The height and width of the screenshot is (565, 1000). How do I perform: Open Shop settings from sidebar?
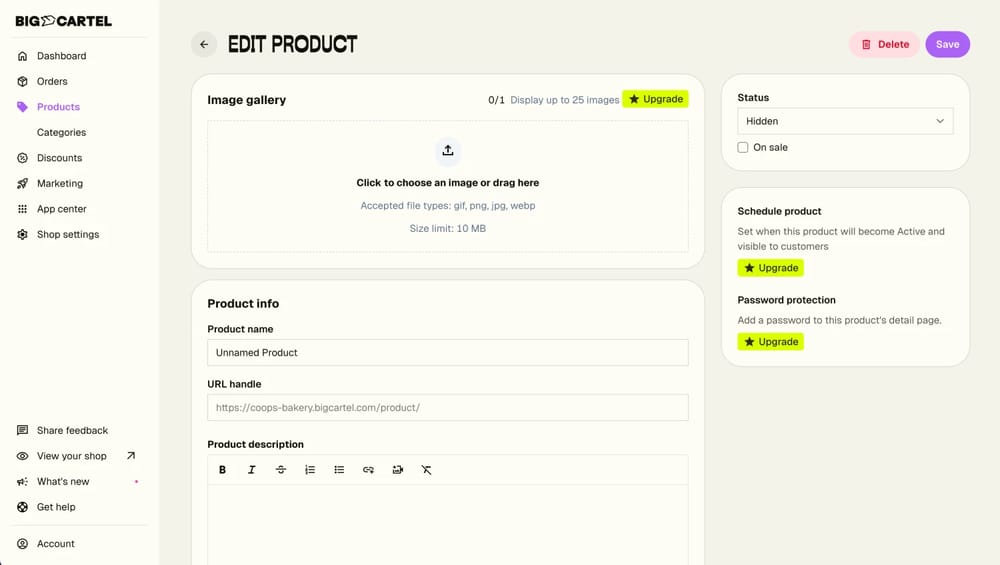[68, 234]
